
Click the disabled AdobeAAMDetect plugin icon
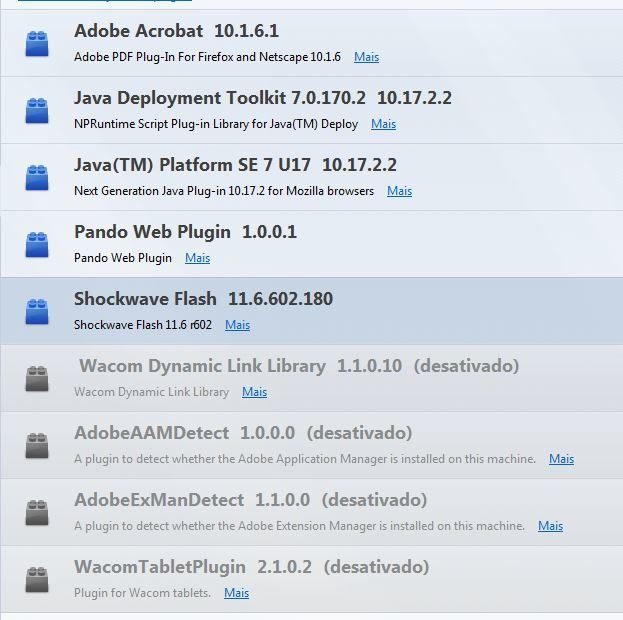(x=37, y=446)
